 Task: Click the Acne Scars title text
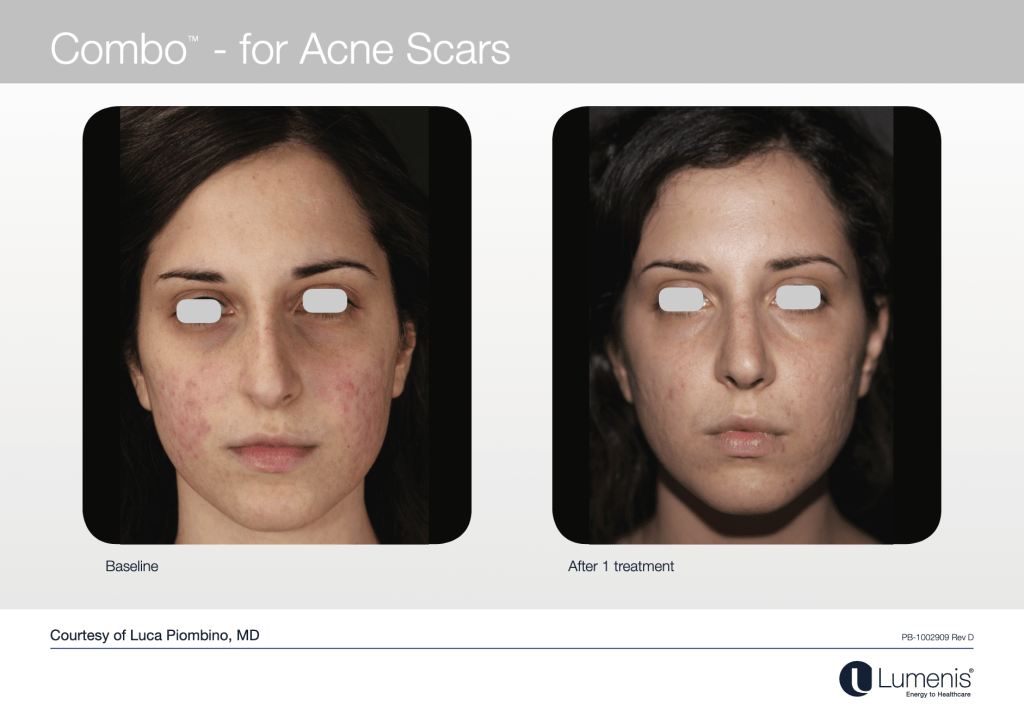pyautogui.click(x=405, y=49)
